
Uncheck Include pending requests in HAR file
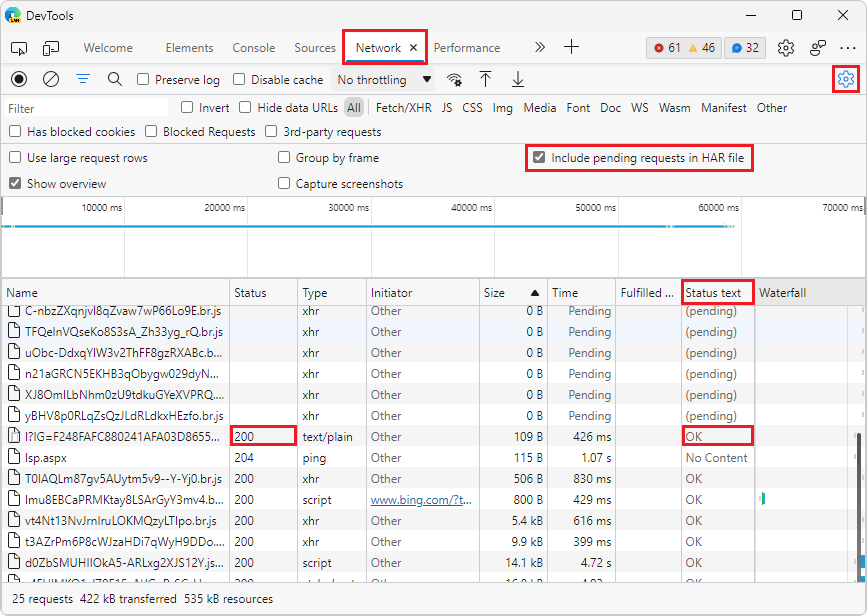click(539, 158)
